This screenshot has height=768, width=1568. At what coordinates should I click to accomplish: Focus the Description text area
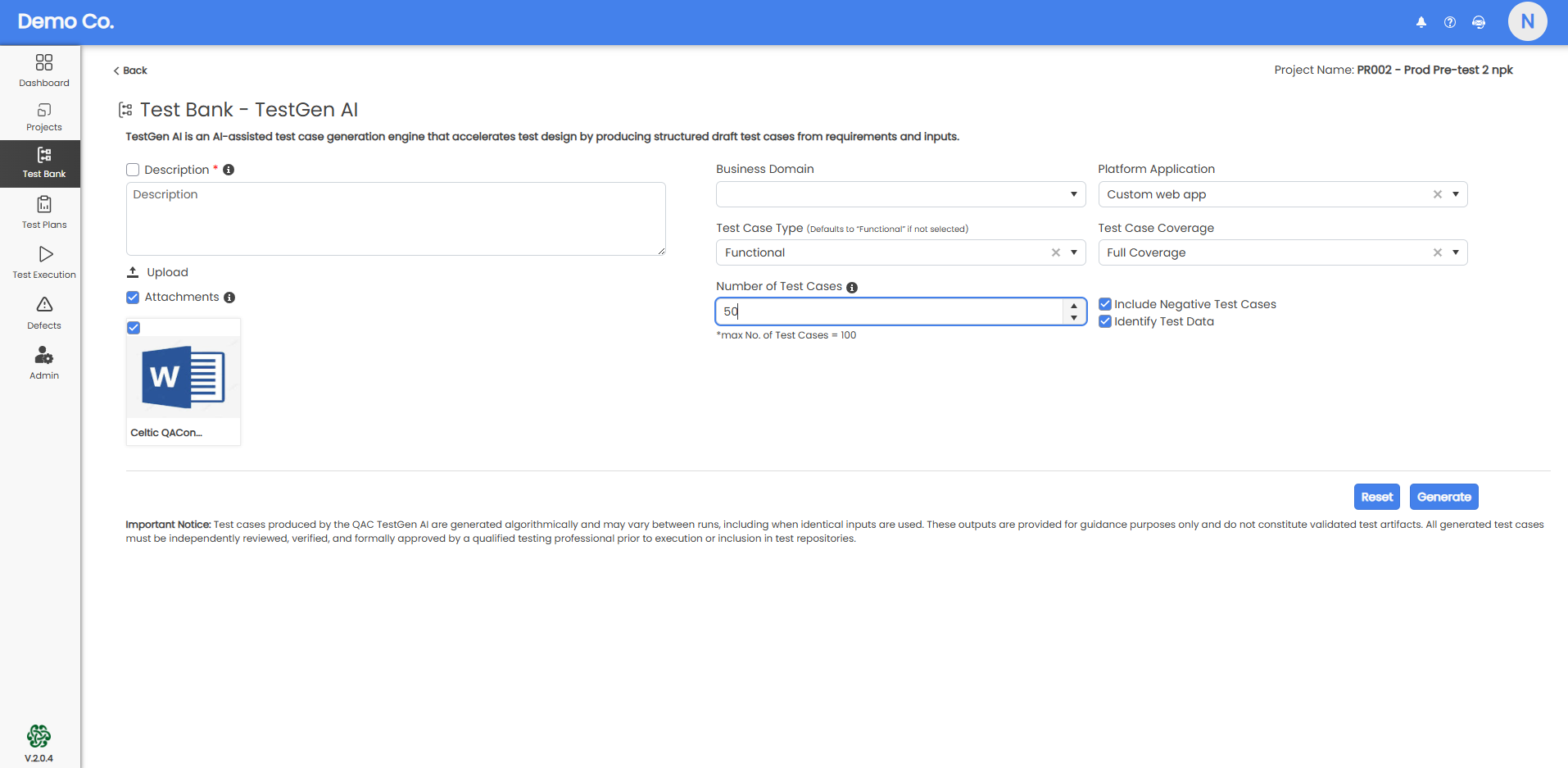396,219
